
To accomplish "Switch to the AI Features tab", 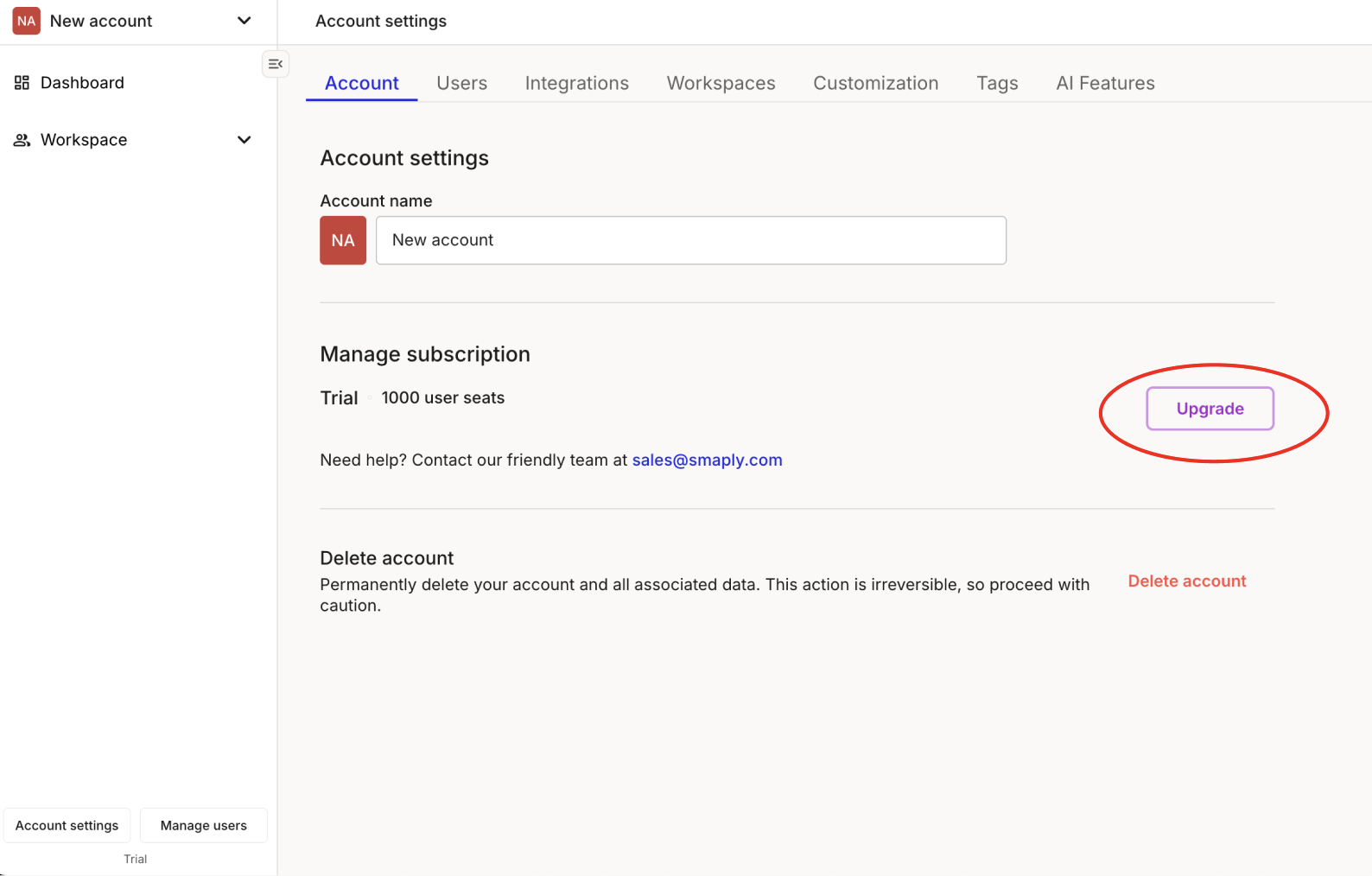I will (1105, 83).
